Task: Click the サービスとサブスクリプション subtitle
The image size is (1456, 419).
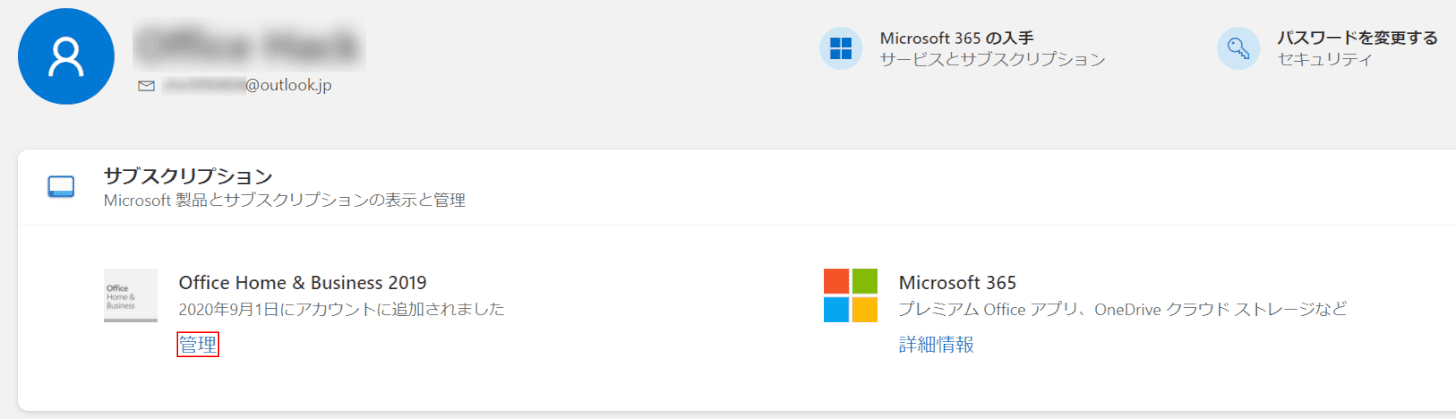Action: click(992, 60)
